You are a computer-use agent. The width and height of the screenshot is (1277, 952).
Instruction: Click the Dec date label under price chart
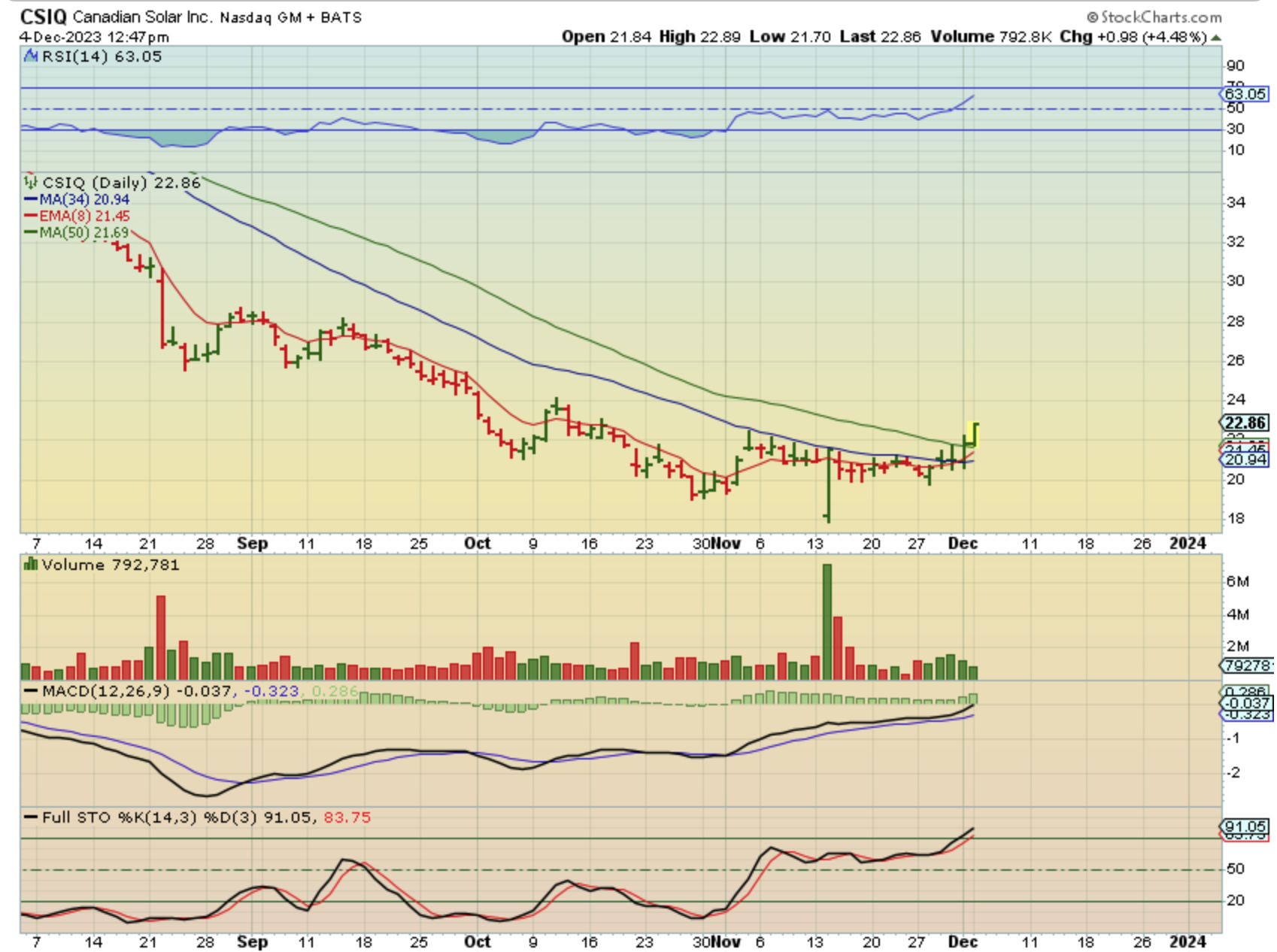[963, 543]
